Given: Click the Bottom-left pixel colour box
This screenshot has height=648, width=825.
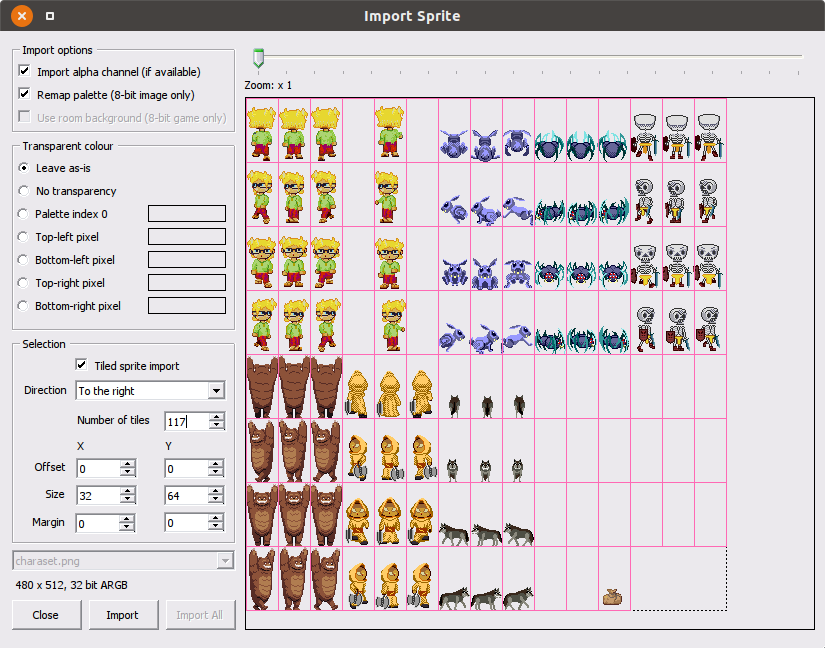Looking at the screenshot, I should click(x=187, y=259).
